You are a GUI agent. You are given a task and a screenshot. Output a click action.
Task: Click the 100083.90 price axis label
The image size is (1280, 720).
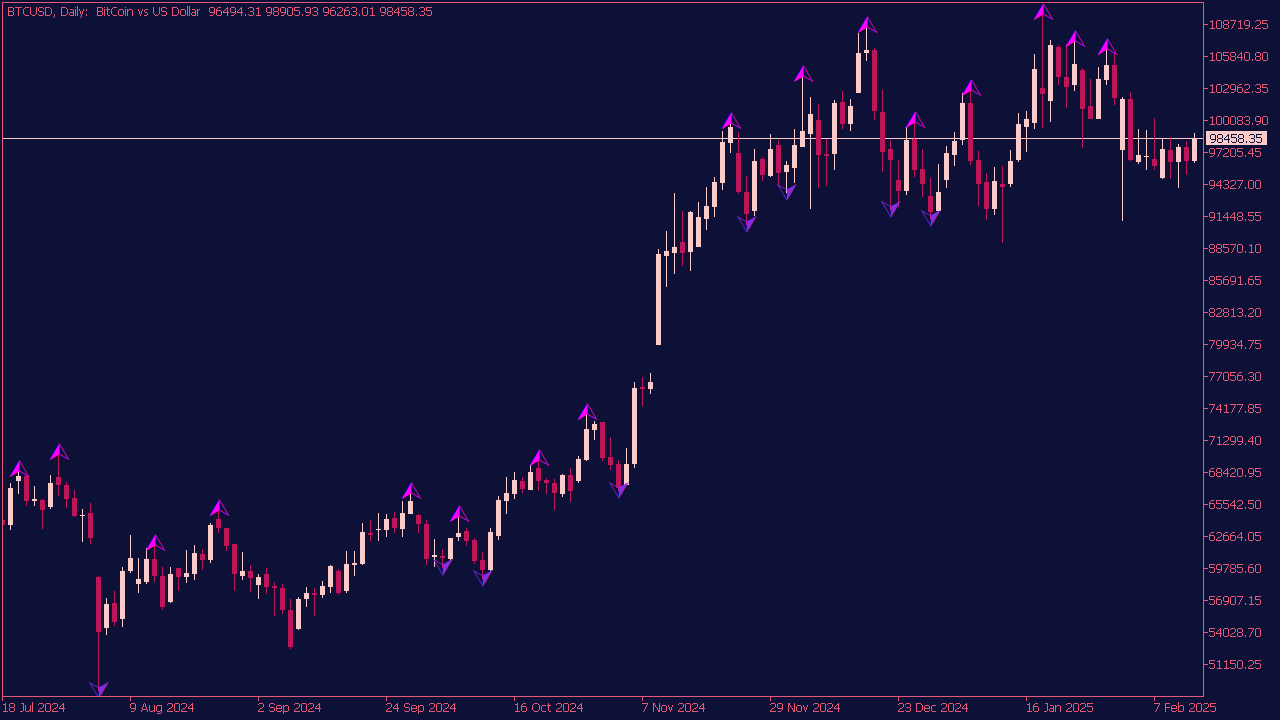pos(1237,120)
